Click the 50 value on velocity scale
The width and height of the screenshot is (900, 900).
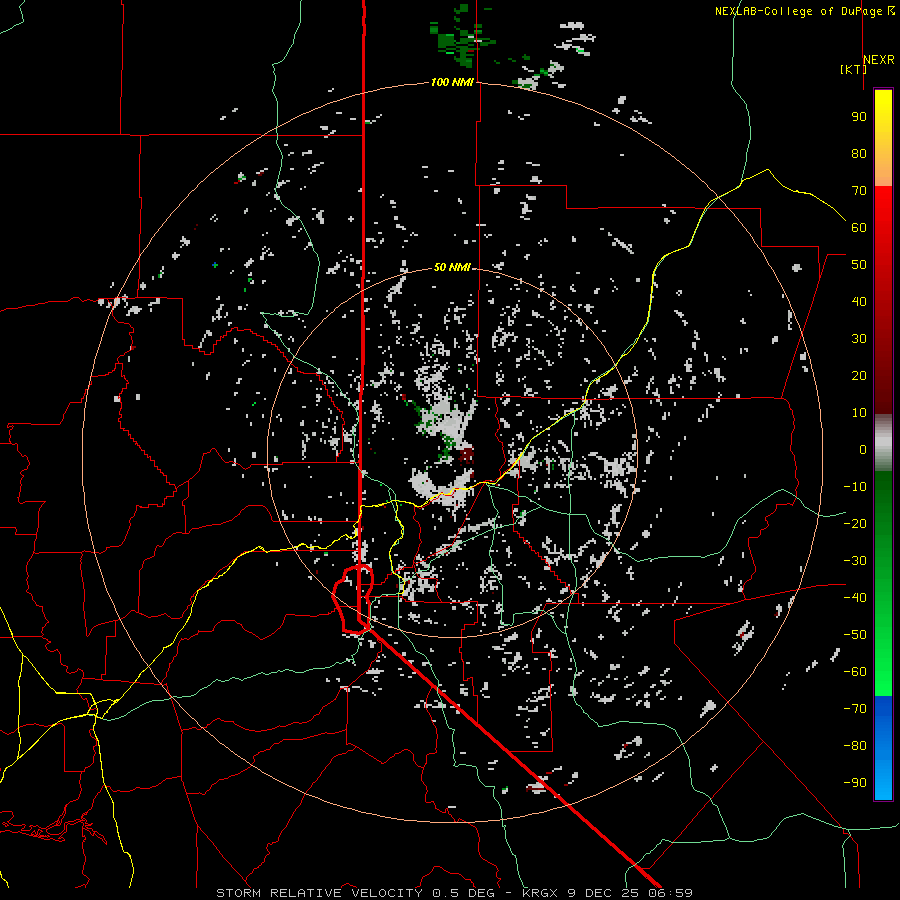(x=859, y=265)
